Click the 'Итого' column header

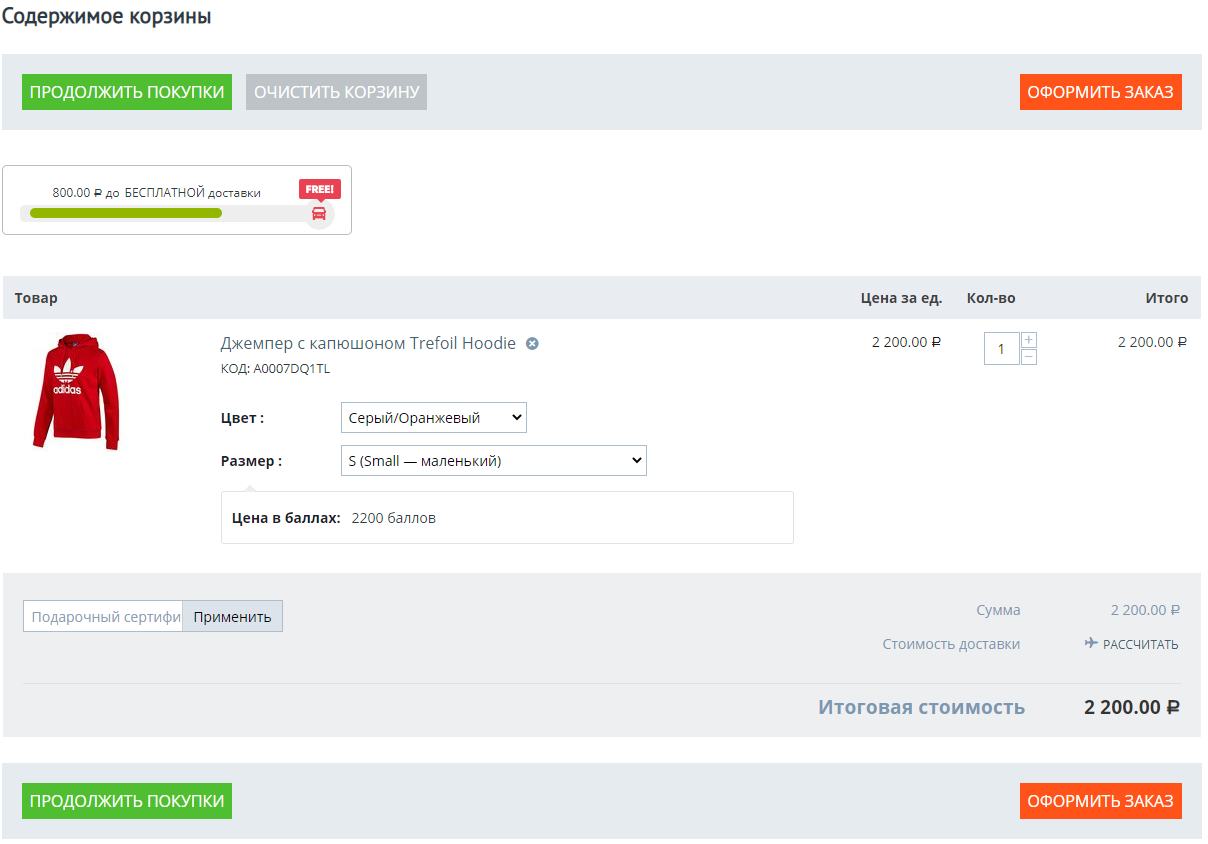pos(1167,298)
